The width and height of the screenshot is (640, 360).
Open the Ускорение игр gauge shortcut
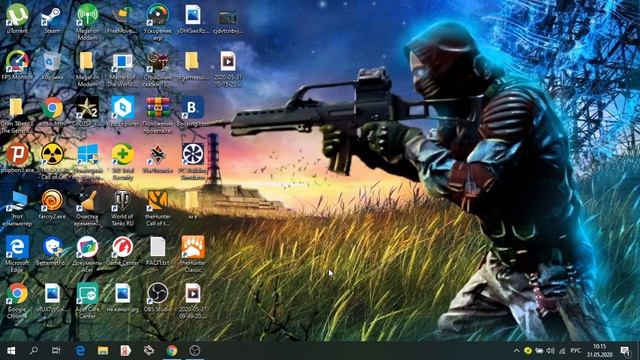(158, 16)
